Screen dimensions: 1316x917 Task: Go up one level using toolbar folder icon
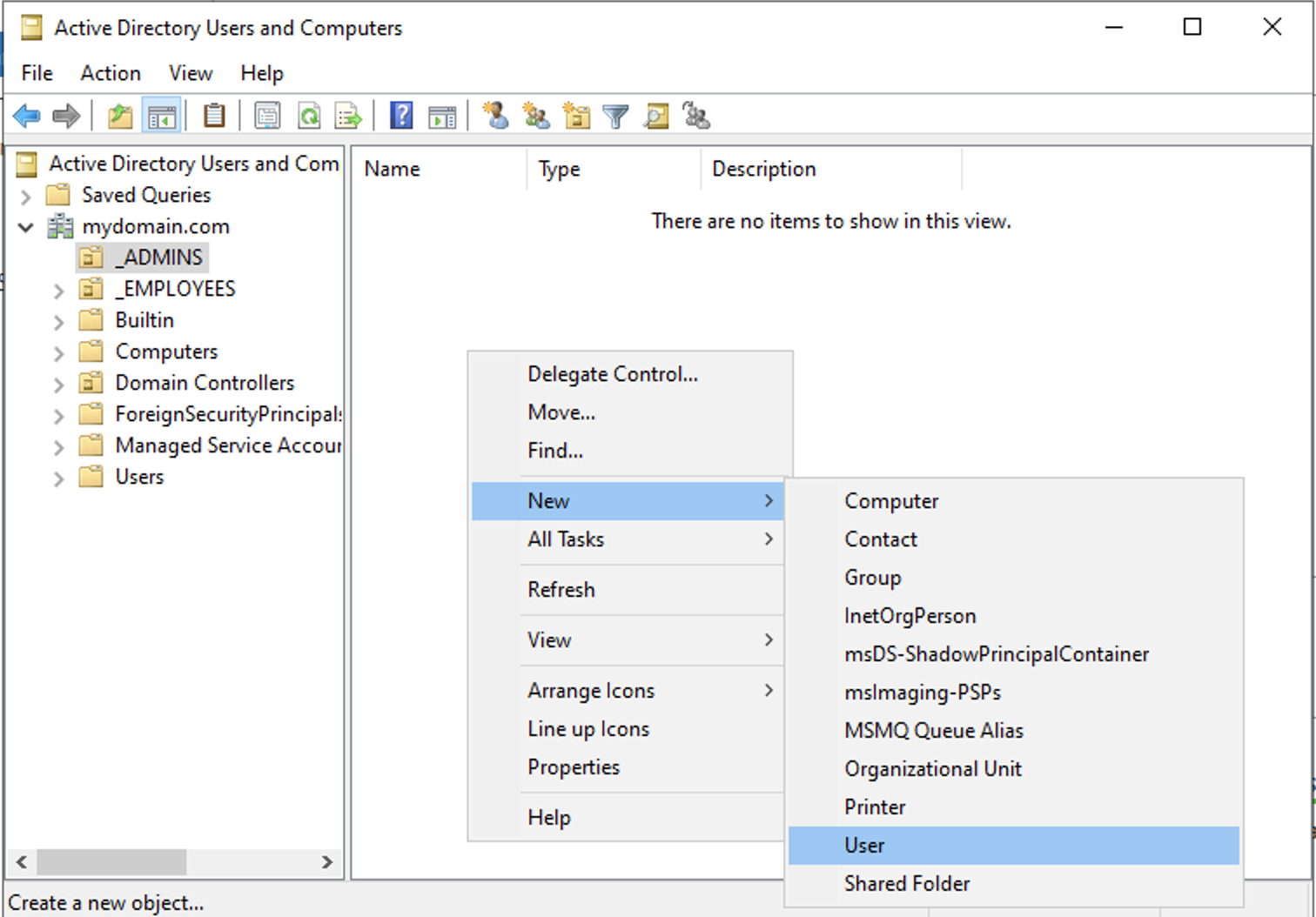click(120, 116)
